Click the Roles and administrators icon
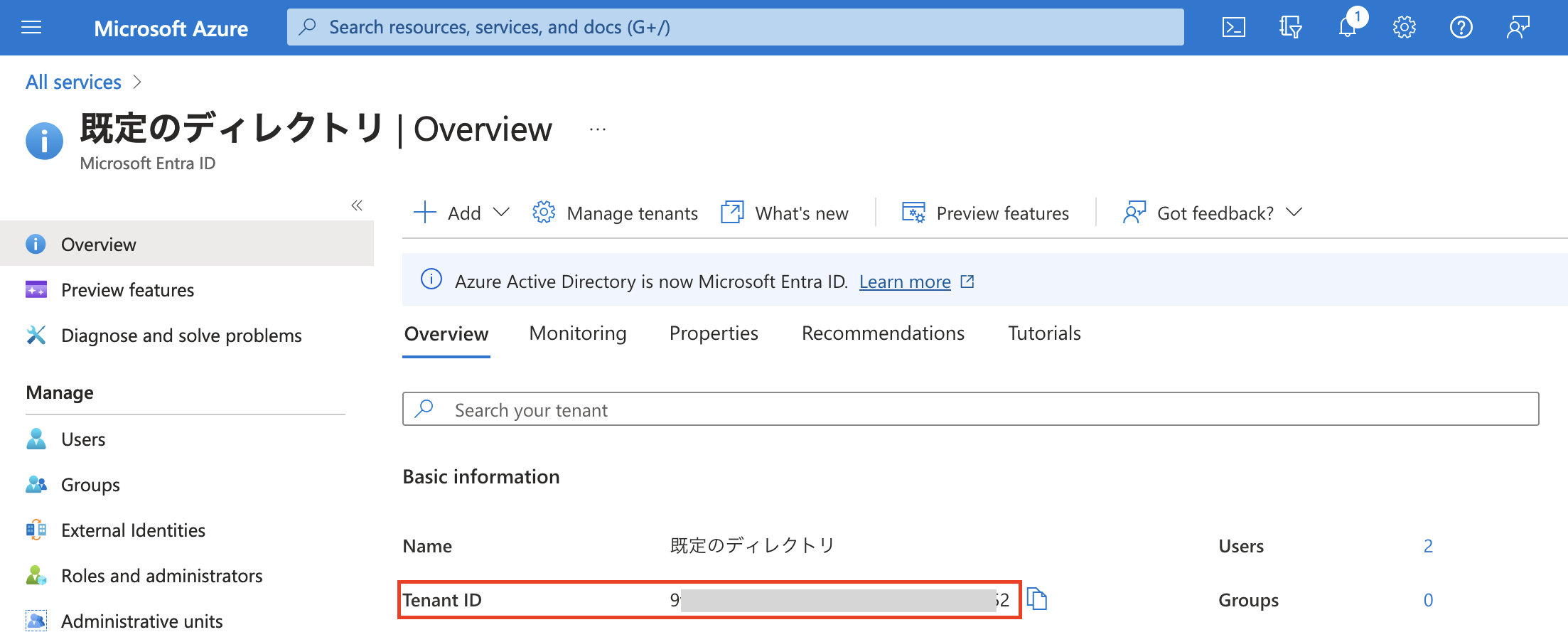 pos(36,575)
